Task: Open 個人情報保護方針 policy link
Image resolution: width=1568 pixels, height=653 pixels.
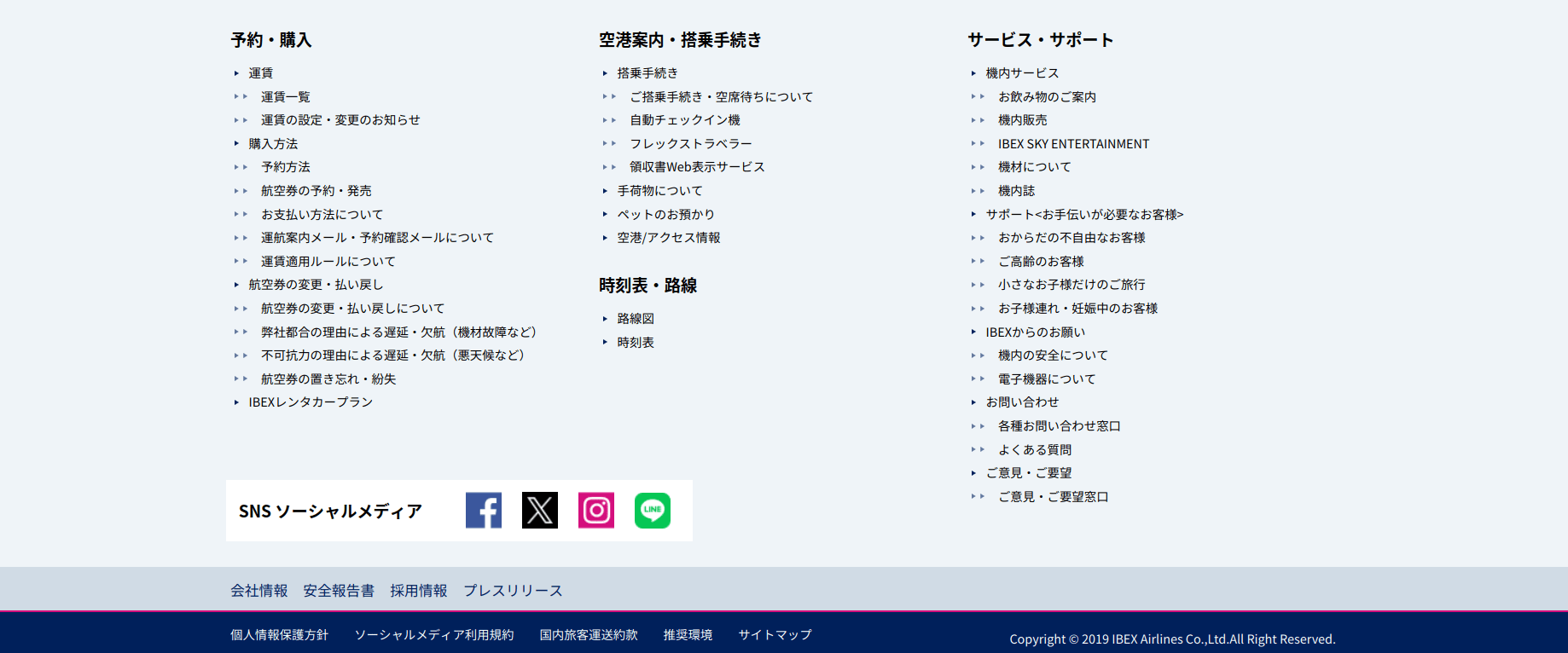Action: (279, 635)
